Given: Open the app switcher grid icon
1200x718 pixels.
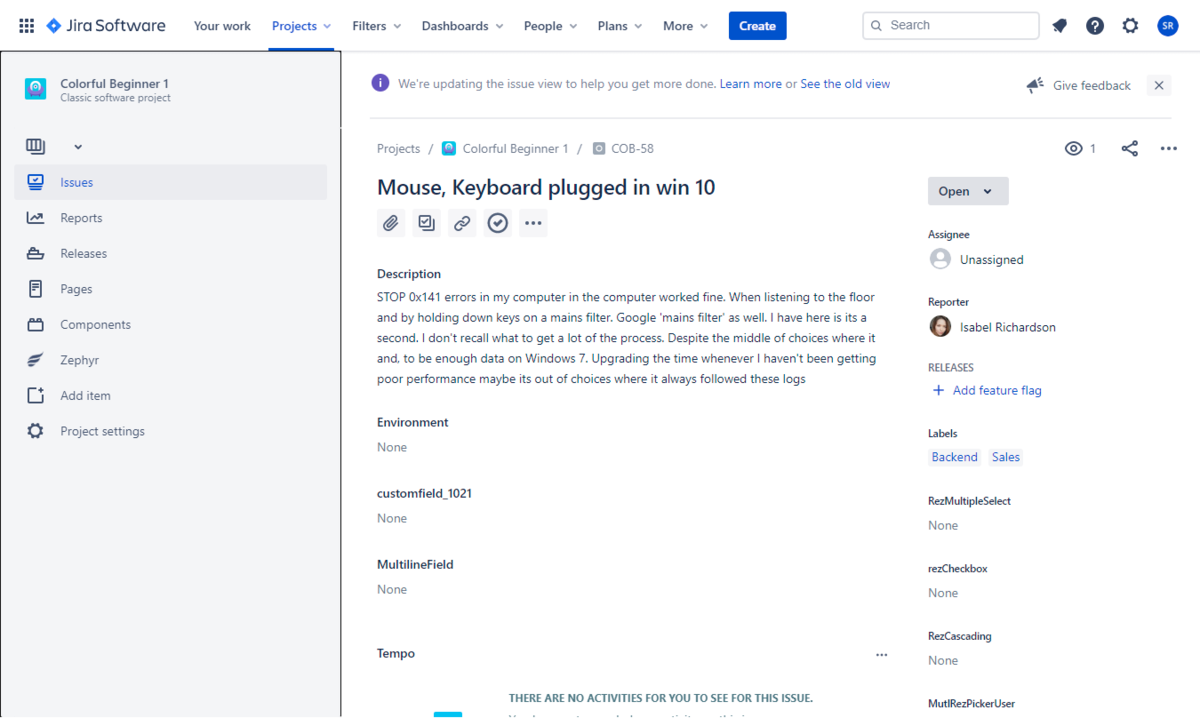Looking at the screenshot, I should pyautogui.click(x=27, y=26).
